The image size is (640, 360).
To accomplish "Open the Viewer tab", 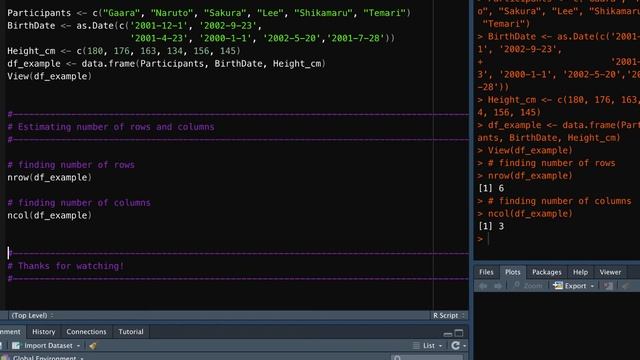I will (x=610, y=272).
